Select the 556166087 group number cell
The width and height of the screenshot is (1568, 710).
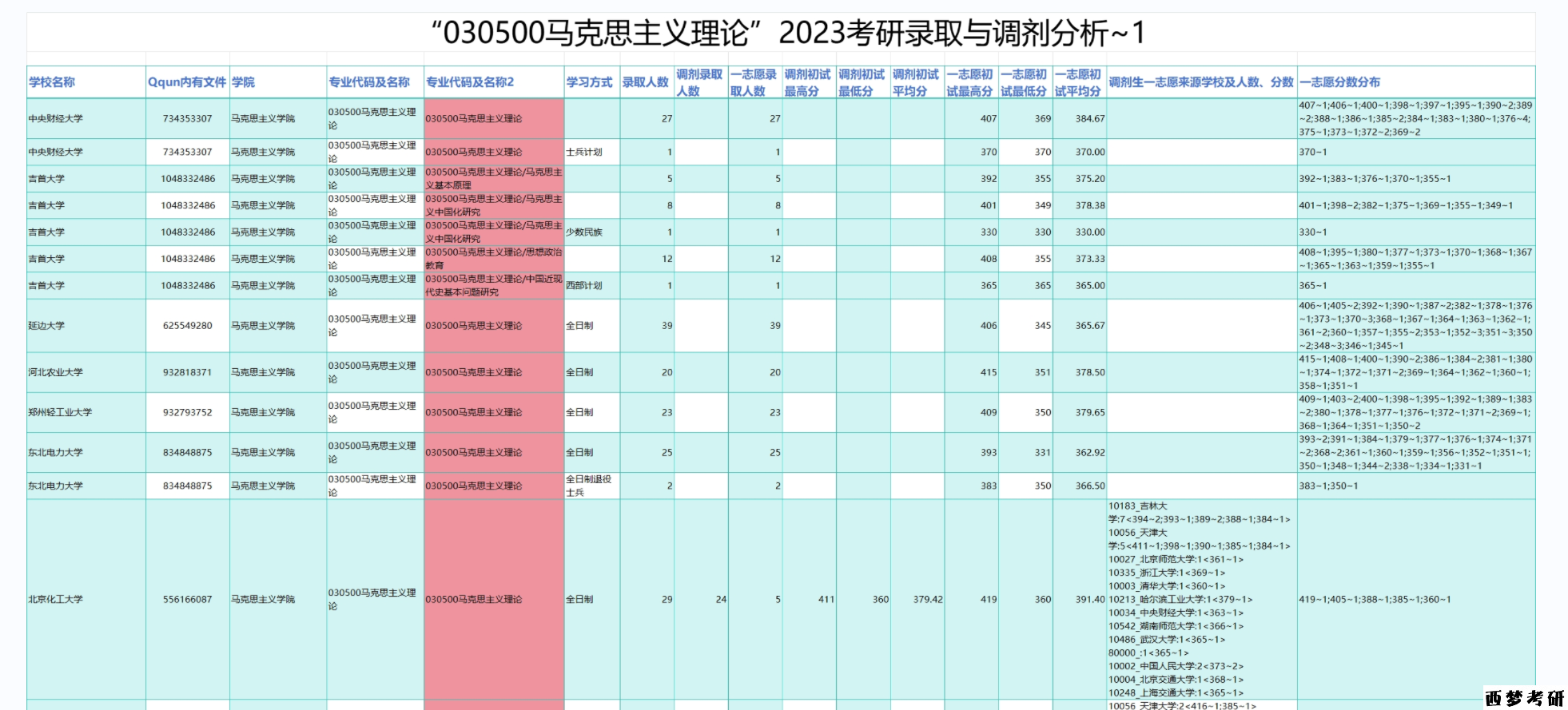[x=188, y=599]
